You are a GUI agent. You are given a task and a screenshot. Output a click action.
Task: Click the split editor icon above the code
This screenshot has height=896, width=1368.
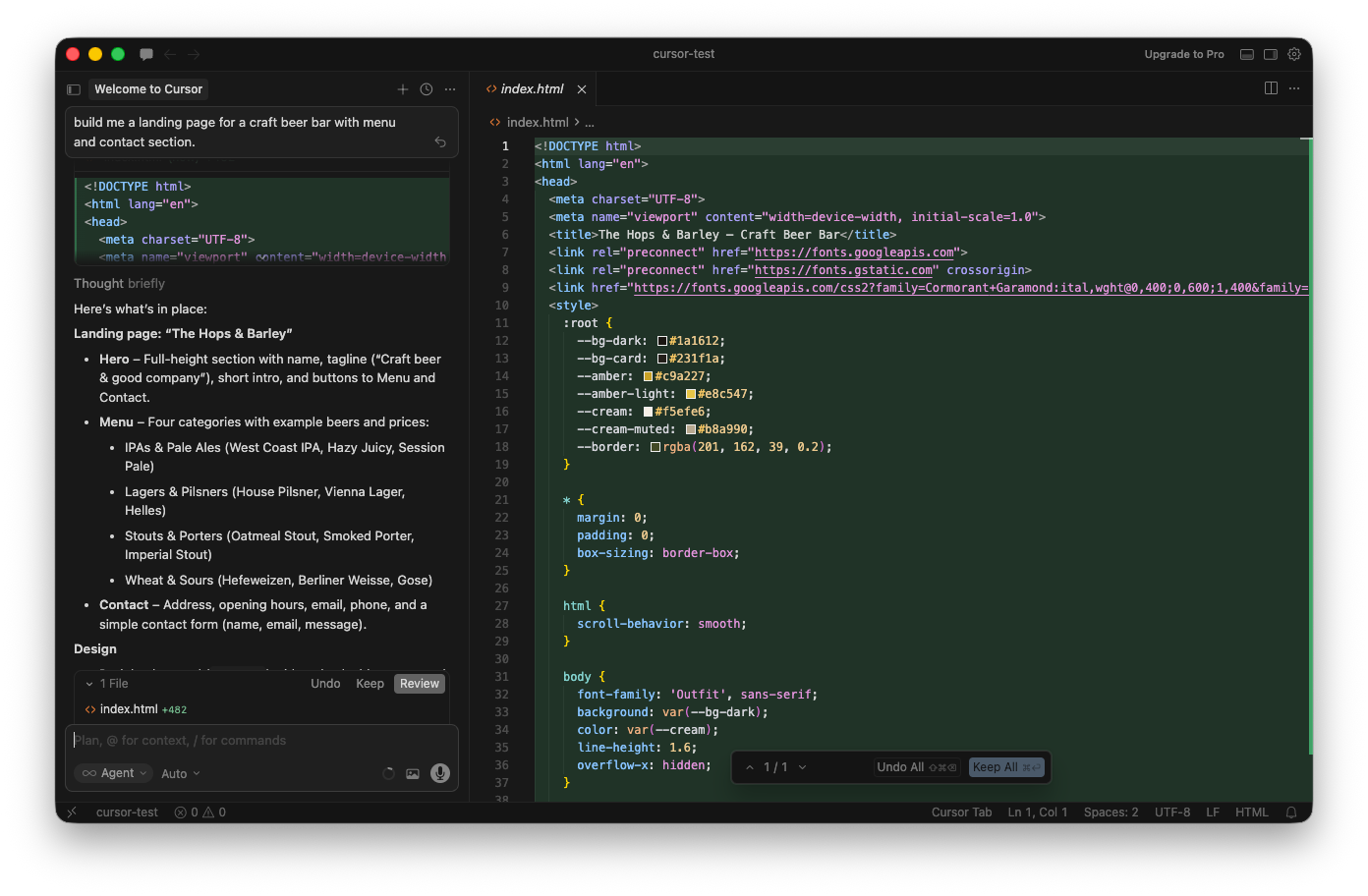(1271, 88)
